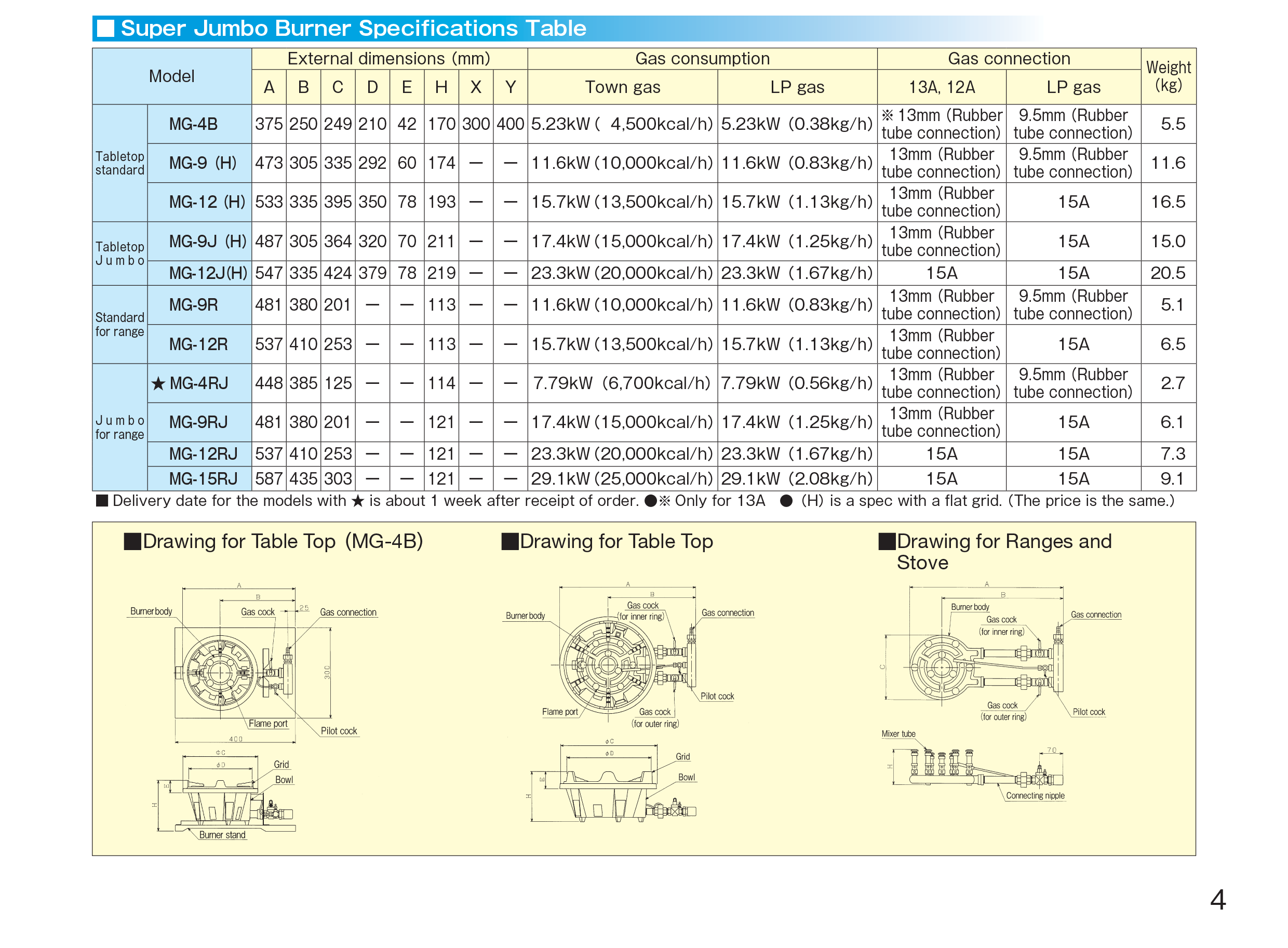Screen dimensions: 1288x948
Task: Click LP gas value '7.79kW (0.56kg/h)'
Action: pos(796,383)
